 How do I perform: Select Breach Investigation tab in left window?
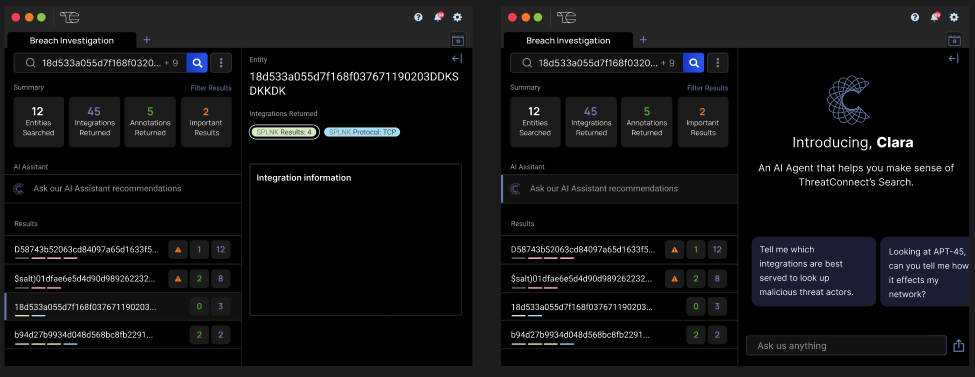click(x=72, y=40)
